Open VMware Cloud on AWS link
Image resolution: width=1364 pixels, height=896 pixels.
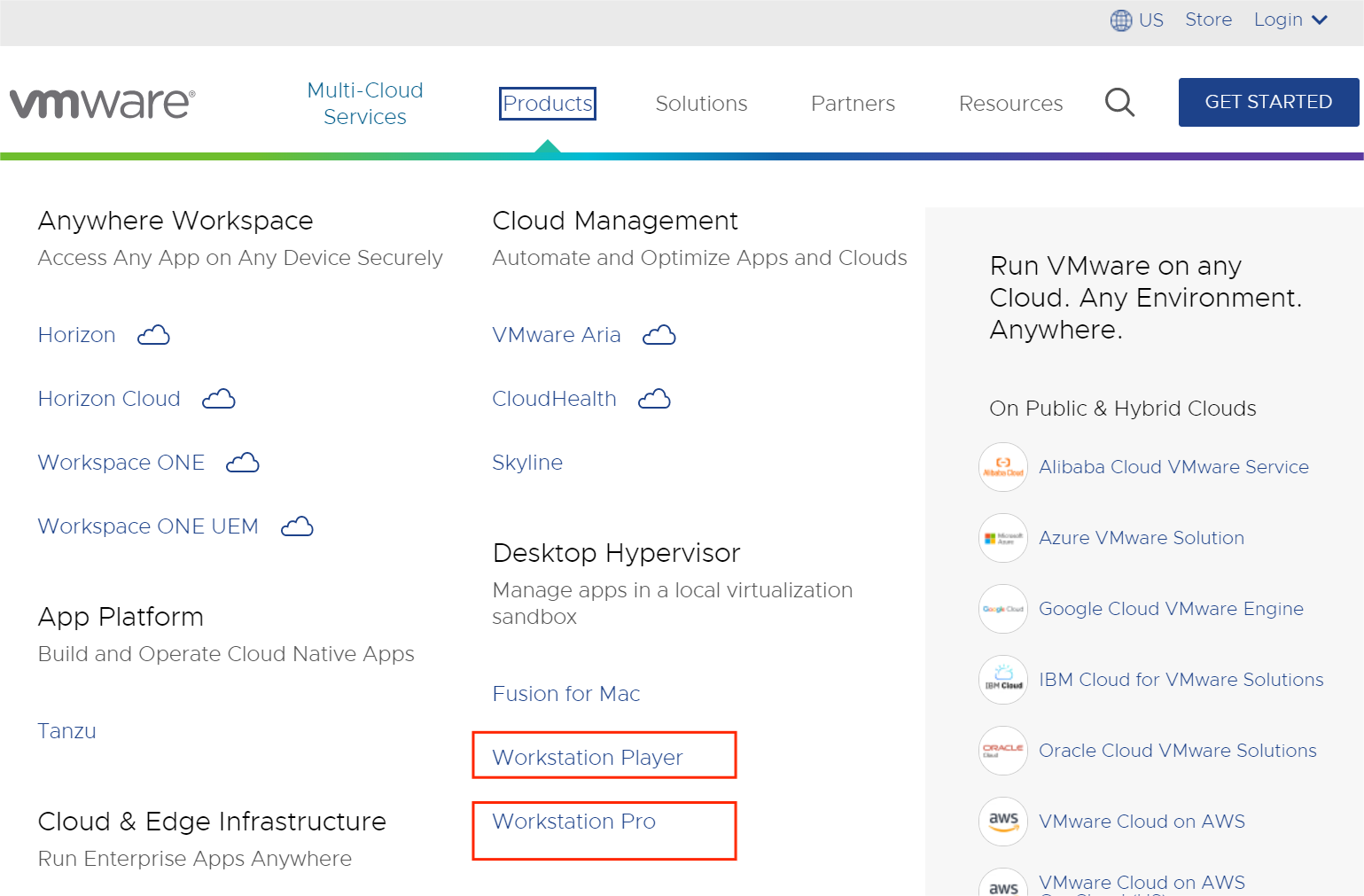1142,822
